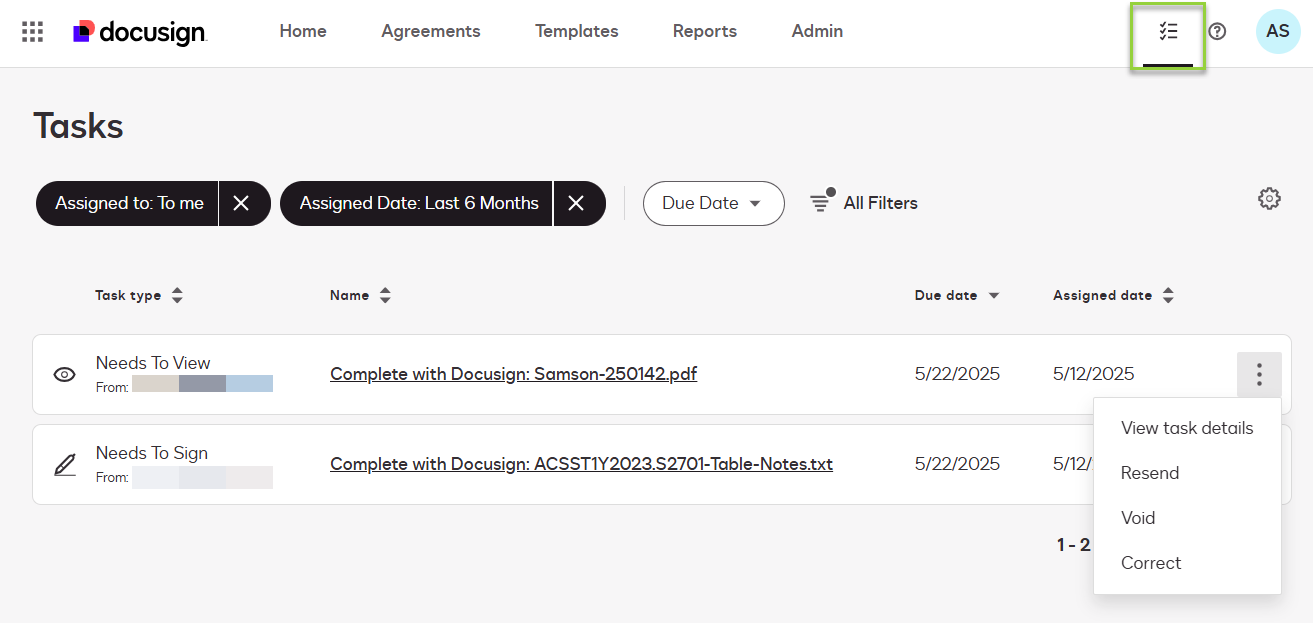Go to the Templates tab
Image resolution: width=1313 pixels, height=623 pixels.
(576, 32)
